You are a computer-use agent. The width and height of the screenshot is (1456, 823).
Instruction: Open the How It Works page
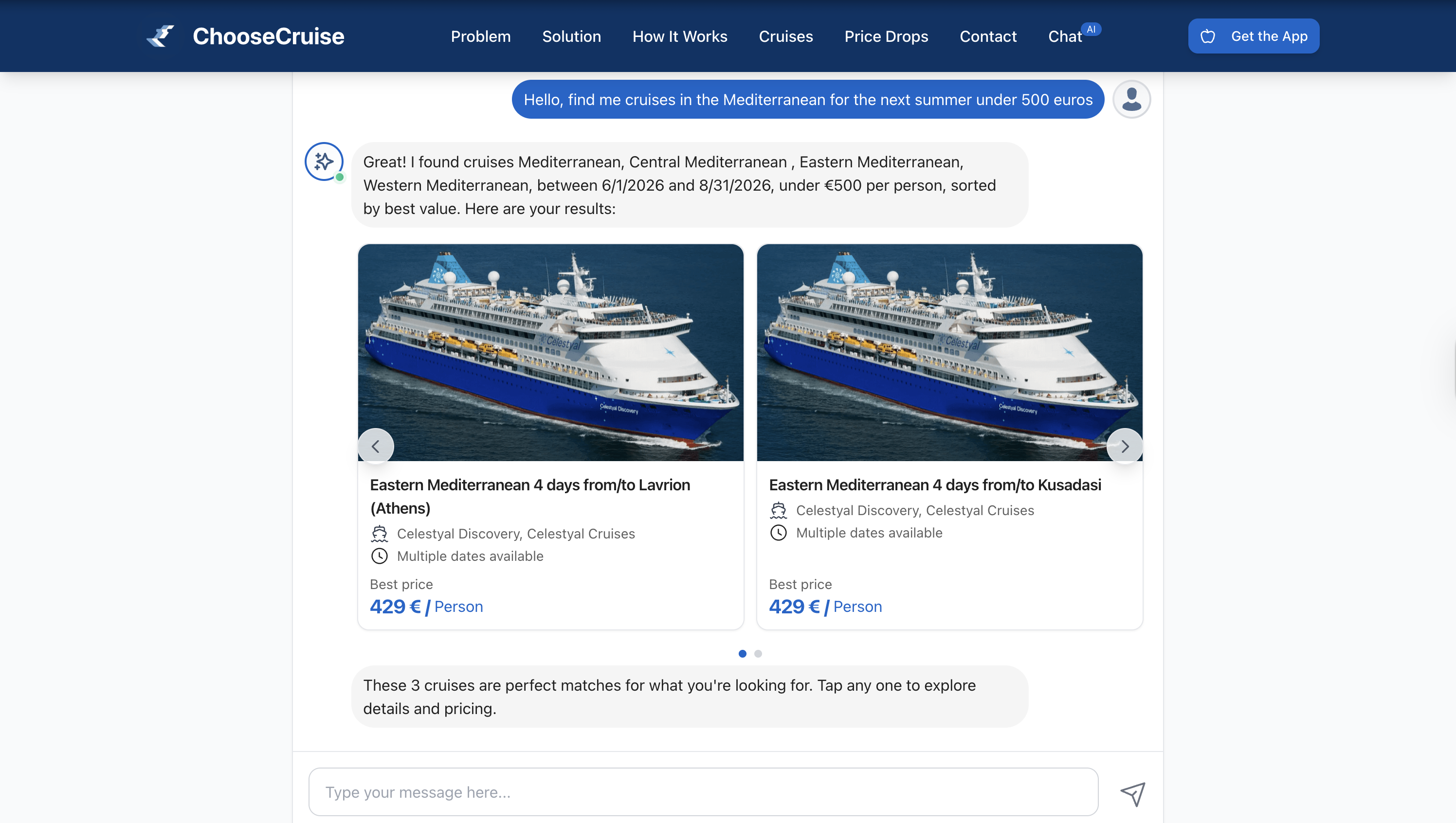click(680, 37)
